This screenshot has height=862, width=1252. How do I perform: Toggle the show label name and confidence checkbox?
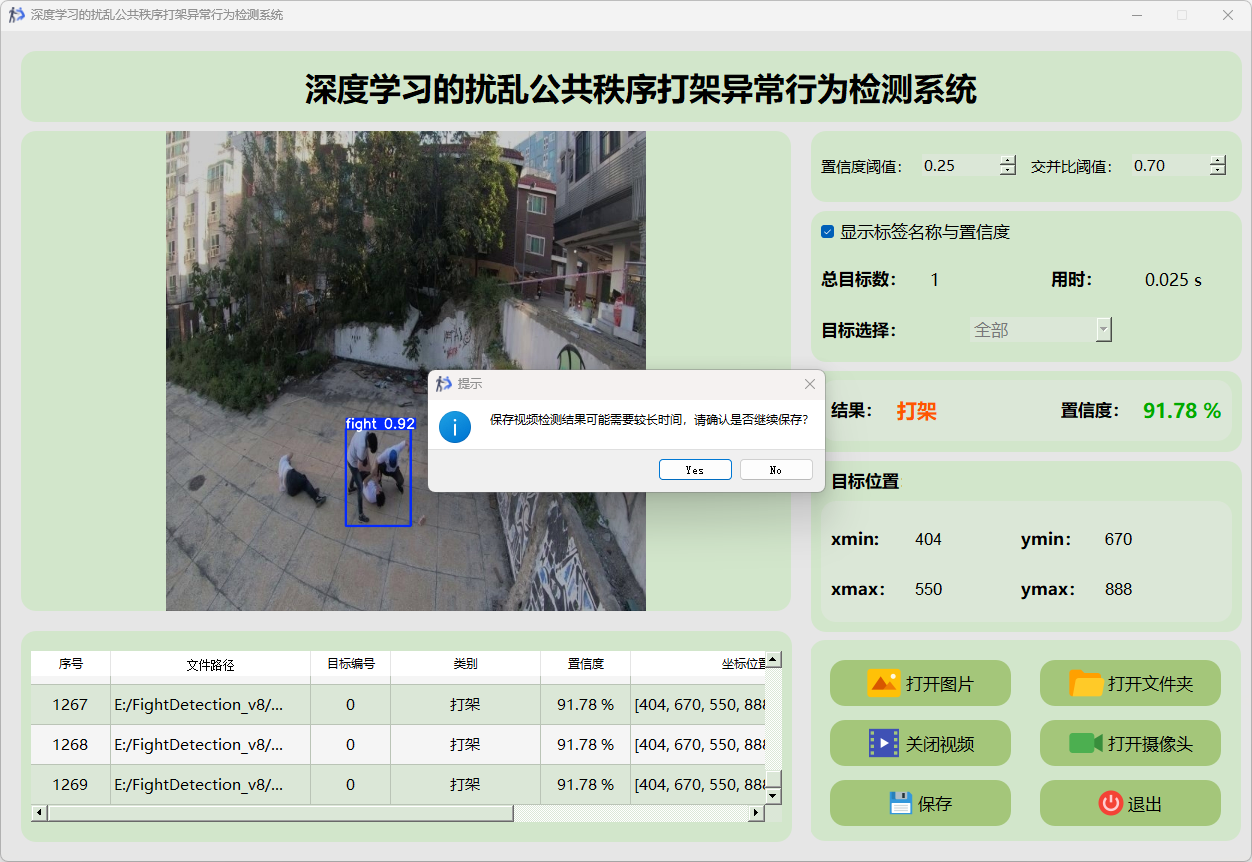click(828, 232)
